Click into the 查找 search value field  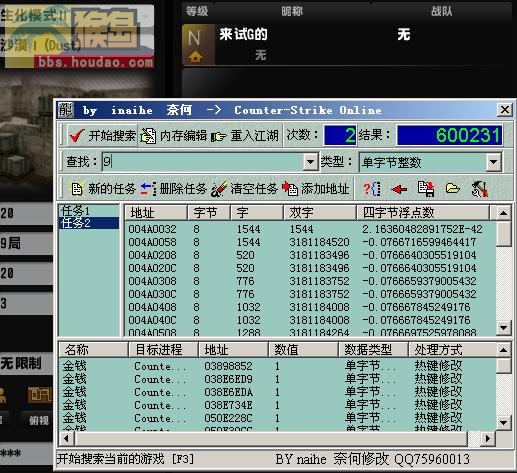203,162
